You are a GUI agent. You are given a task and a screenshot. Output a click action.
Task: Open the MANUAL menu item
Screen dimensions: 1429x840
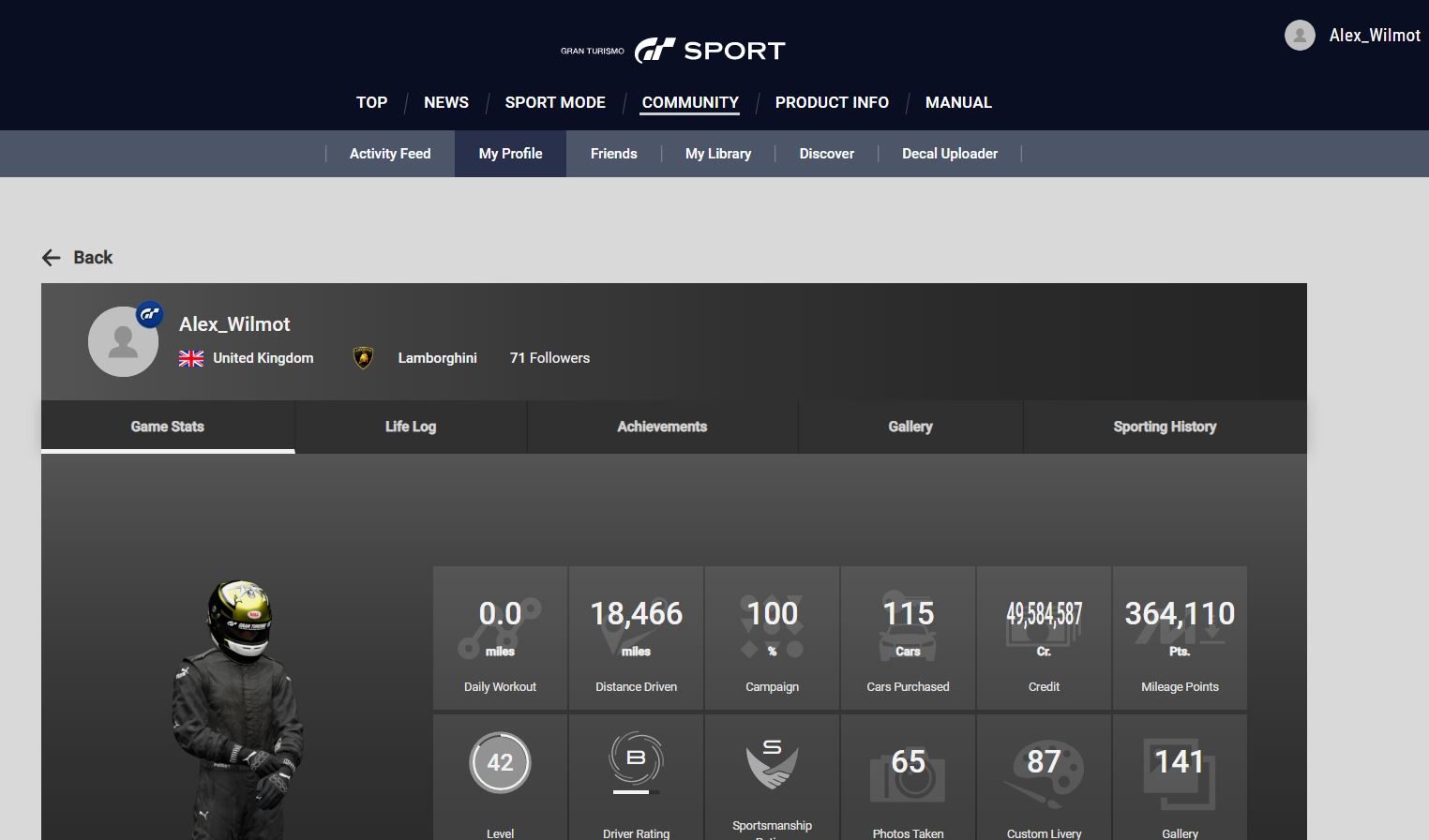click(x=958, y=102)
